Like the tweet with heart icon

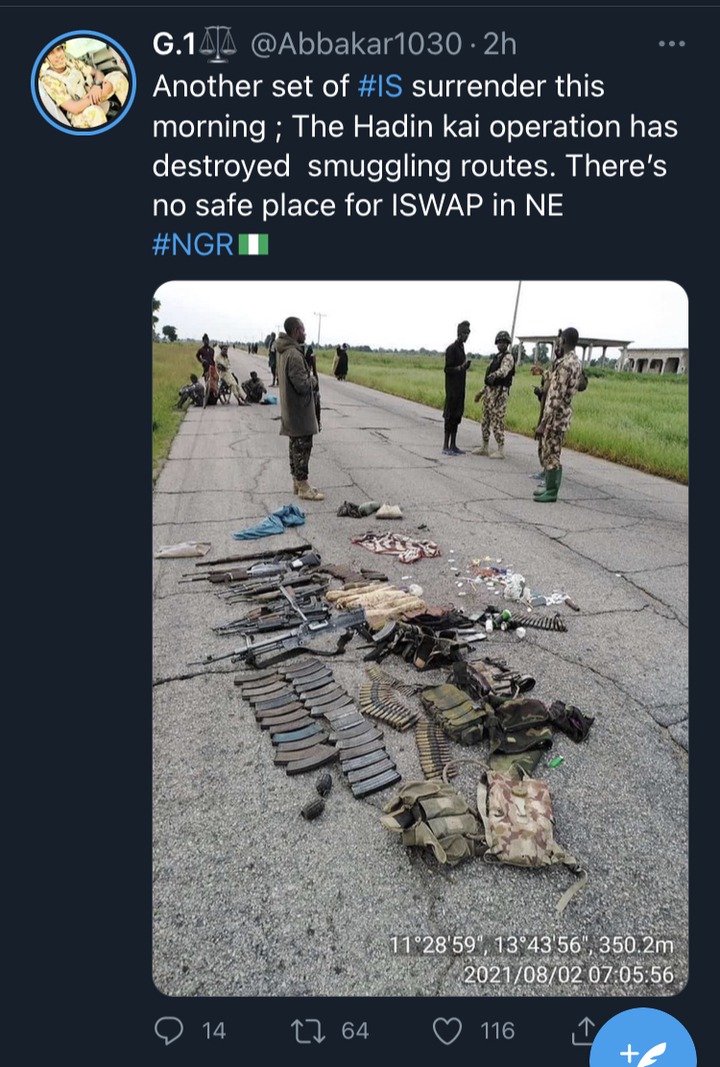click(448, 1031)
